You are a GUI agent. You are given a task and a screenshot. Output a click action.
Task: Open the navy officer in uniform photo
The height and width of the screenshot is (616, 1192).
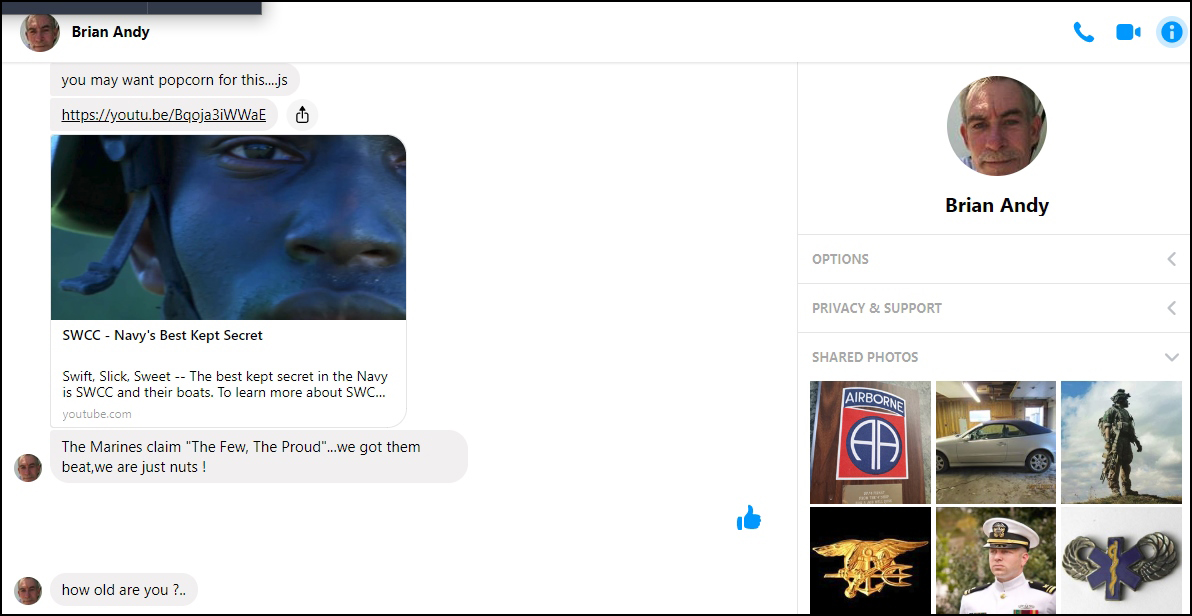tap(995, 560)
